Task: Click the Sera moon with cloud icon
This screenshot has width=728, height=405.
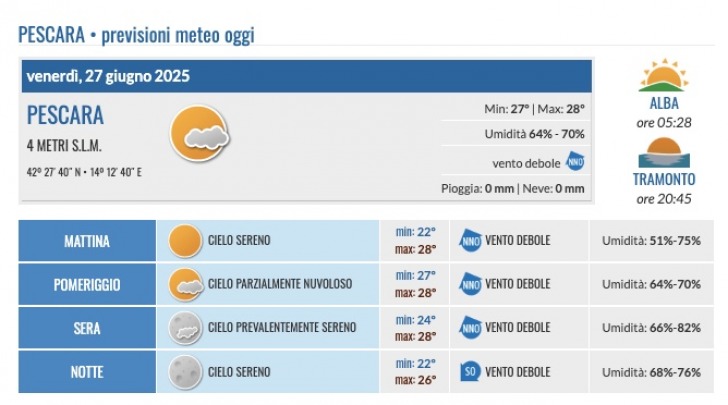Action: (x=185, y=328)
